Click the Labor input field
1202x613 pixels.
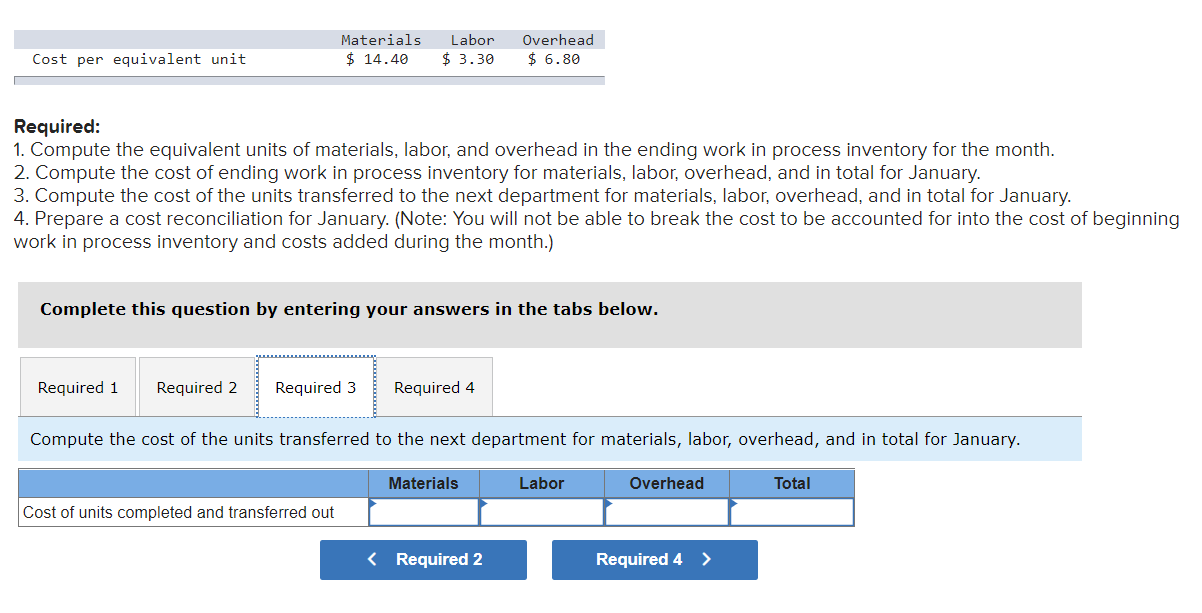click(x=543, y=512)
